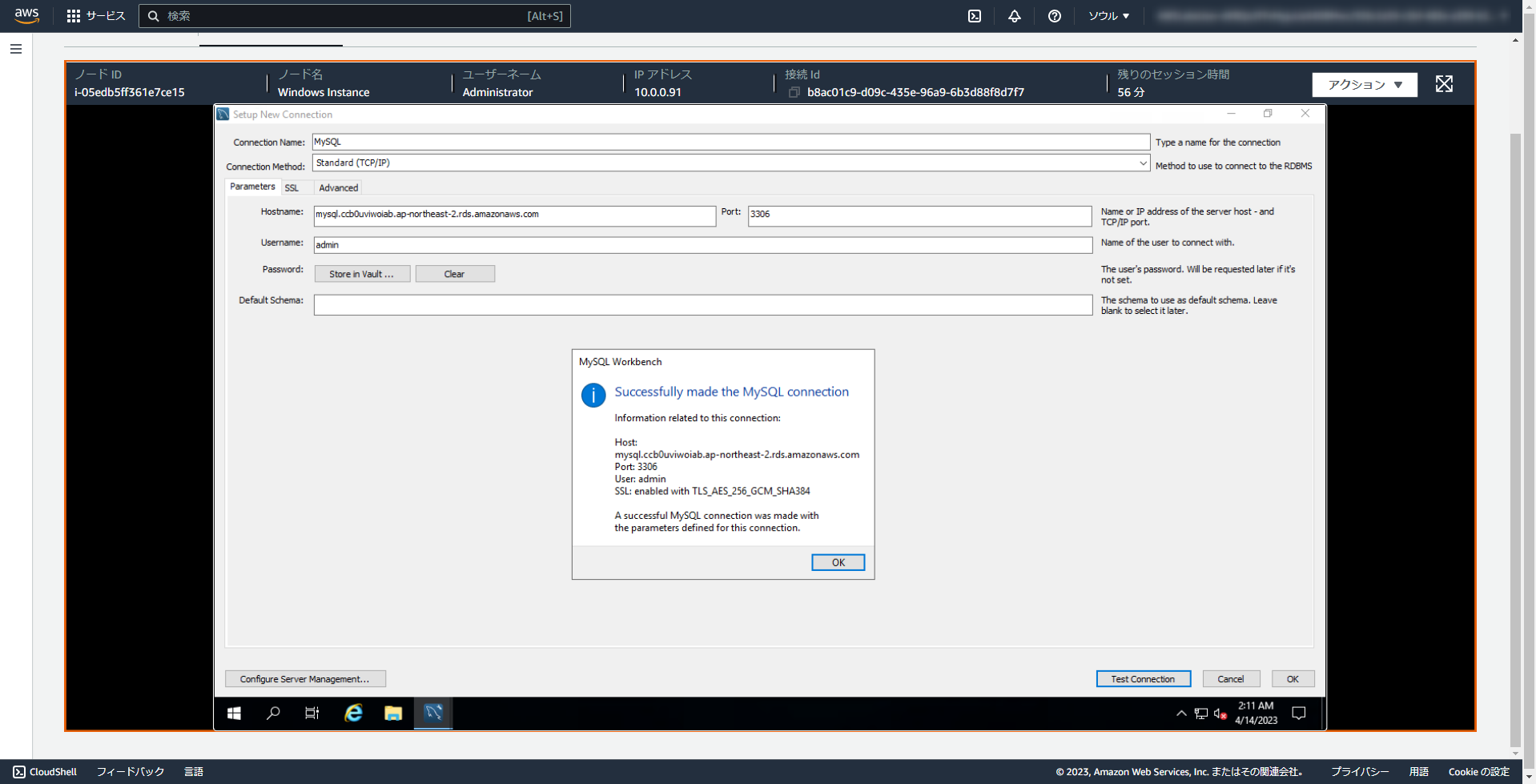Switch to the SSL tab
The height and width of the screenshot is (784, 1536).
pyautogui.click(x=292, y=187)
